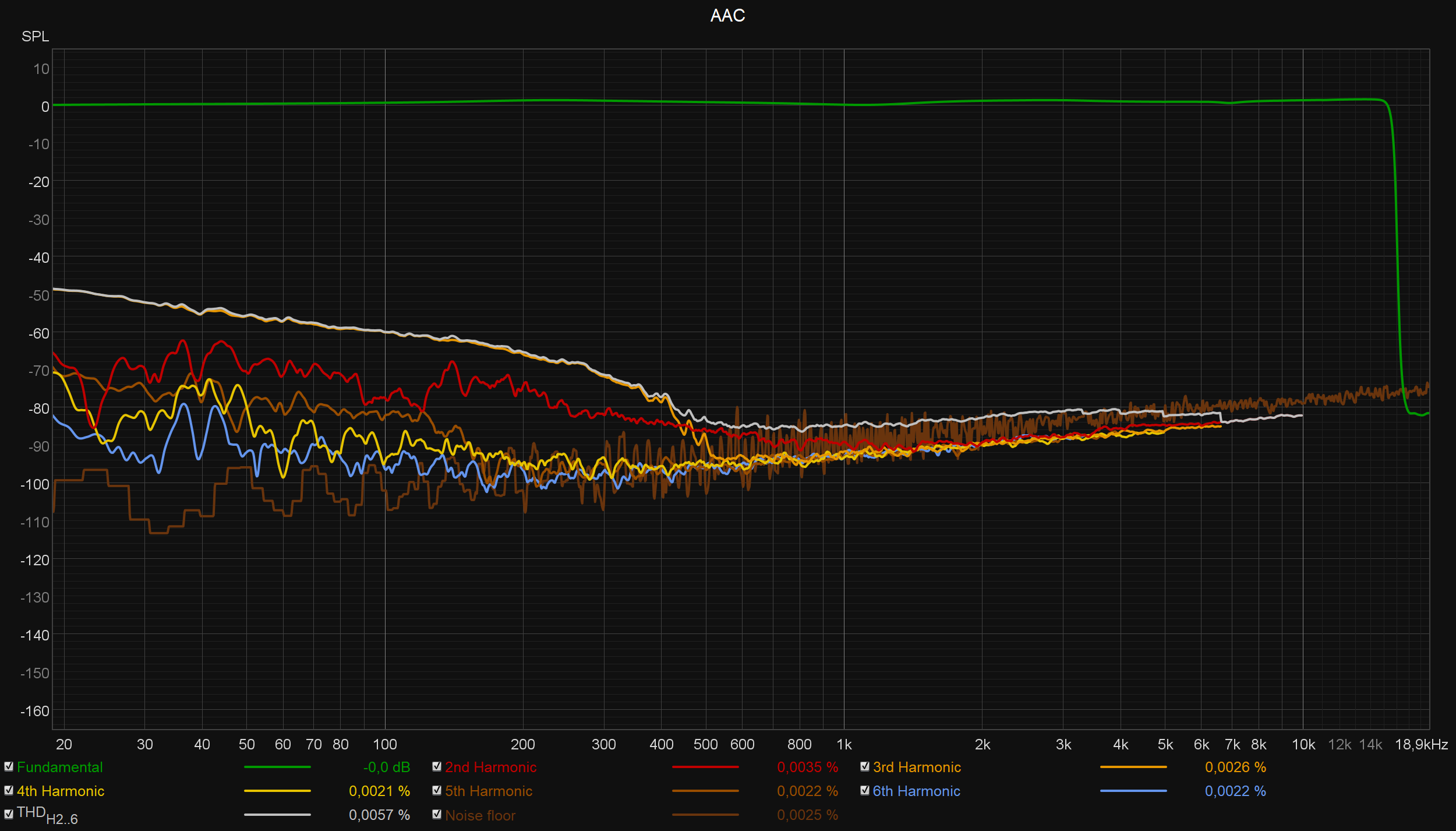
Task: Uncheck the Fundamental trace checkbox
Action: pos(9,767)
